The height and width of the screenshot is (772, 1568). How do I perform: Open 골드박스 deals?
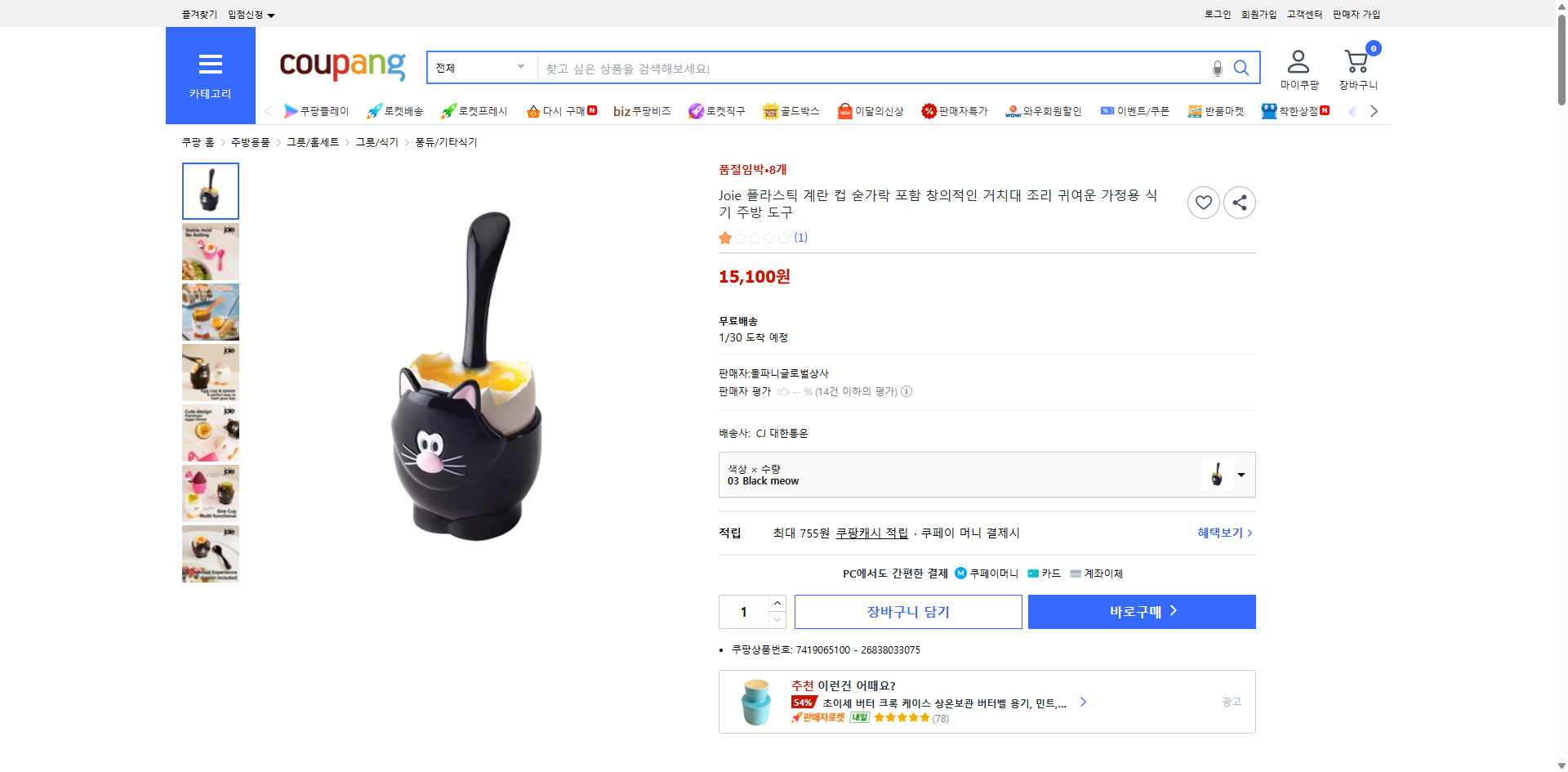pos(791,111)
